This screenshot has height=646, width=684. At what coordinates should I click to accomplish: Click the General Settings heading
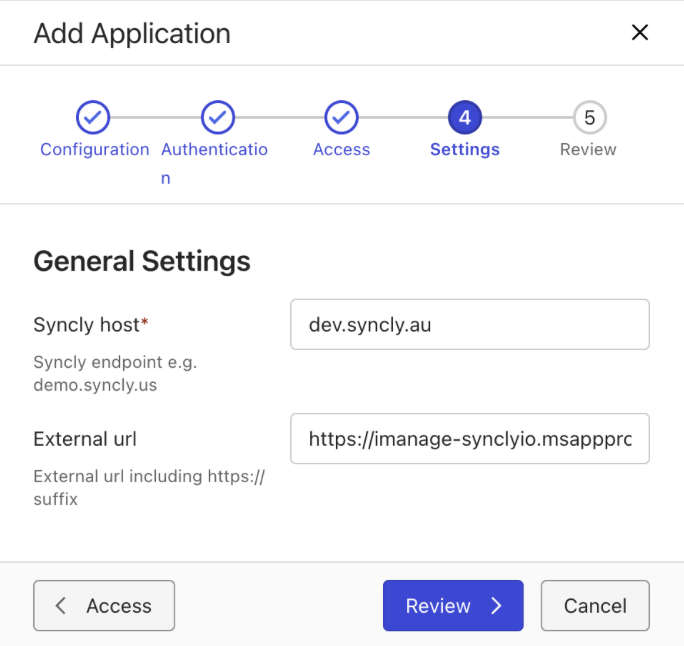pyautogui.click(x=142, y=261)
